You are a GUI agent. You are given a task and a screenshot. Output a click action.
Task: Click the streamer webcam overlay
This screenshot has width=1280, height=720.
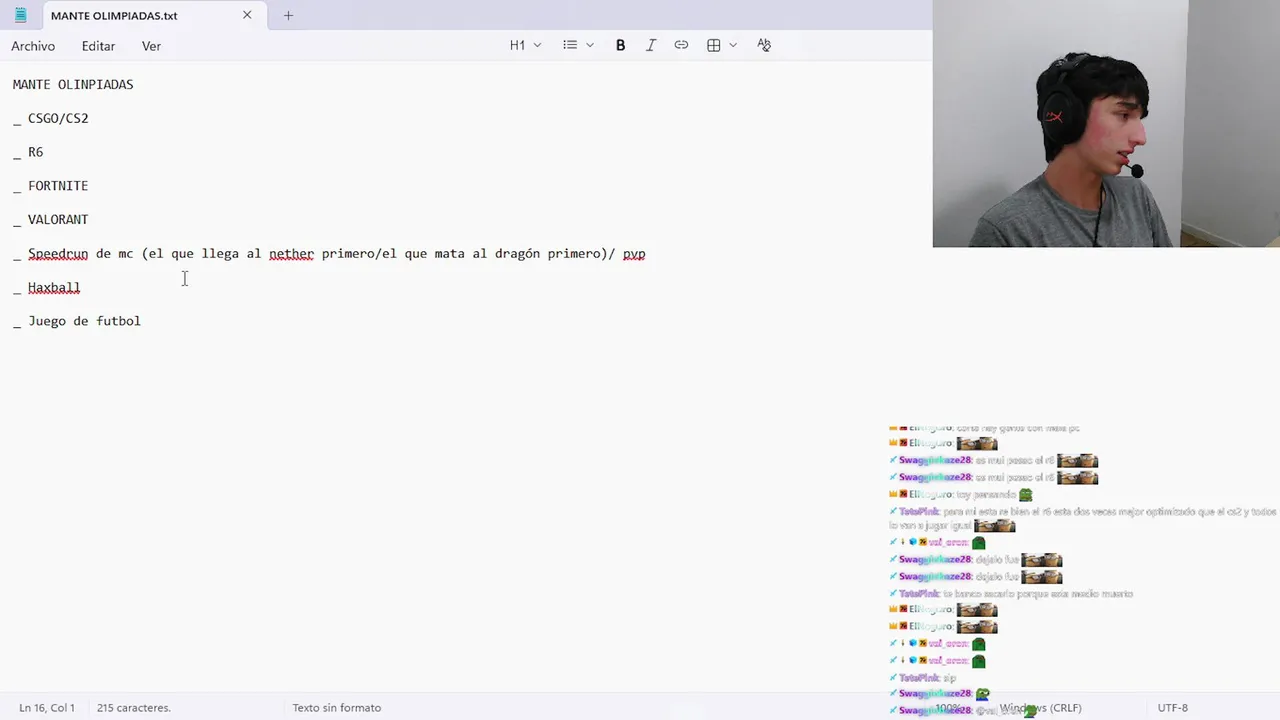[1106, 123]
